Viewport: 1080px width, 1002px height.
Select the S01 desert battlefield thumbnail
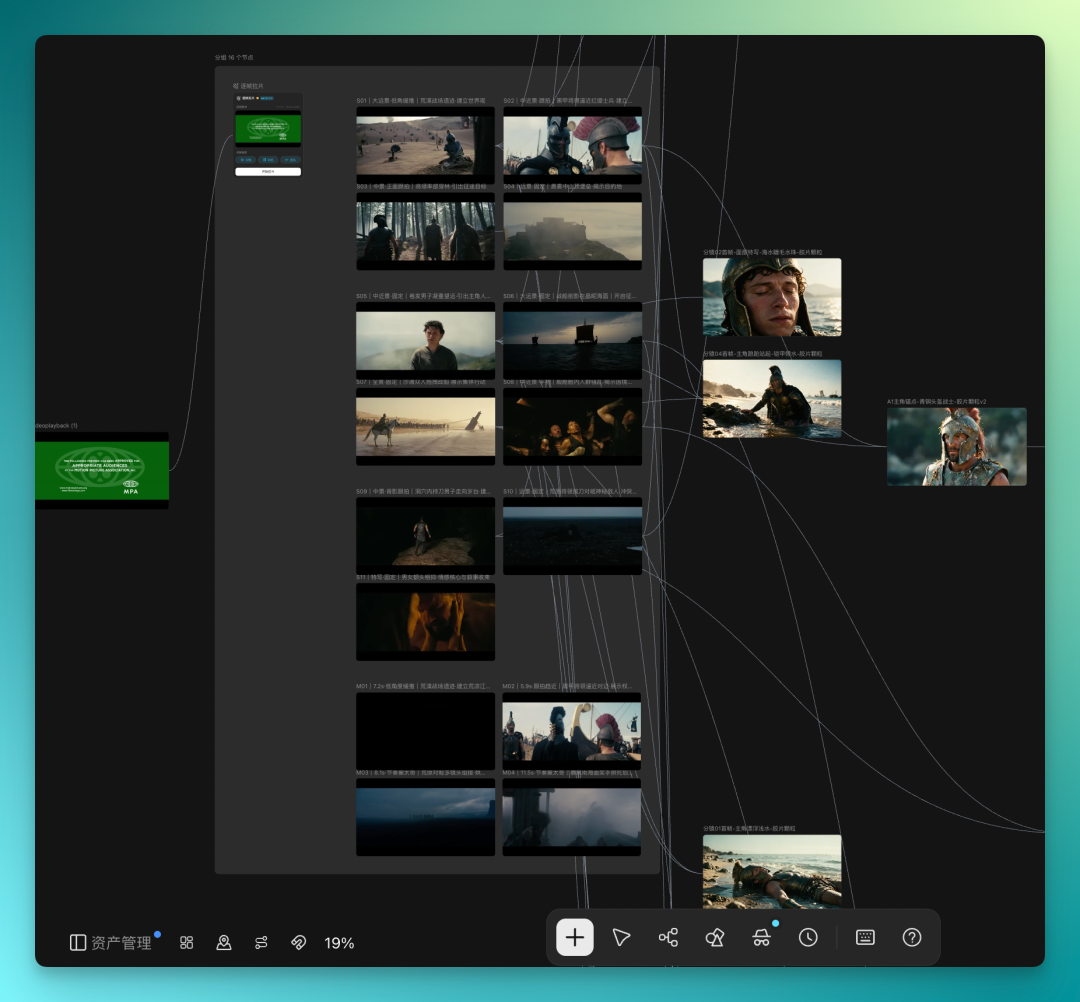point(425,145)
